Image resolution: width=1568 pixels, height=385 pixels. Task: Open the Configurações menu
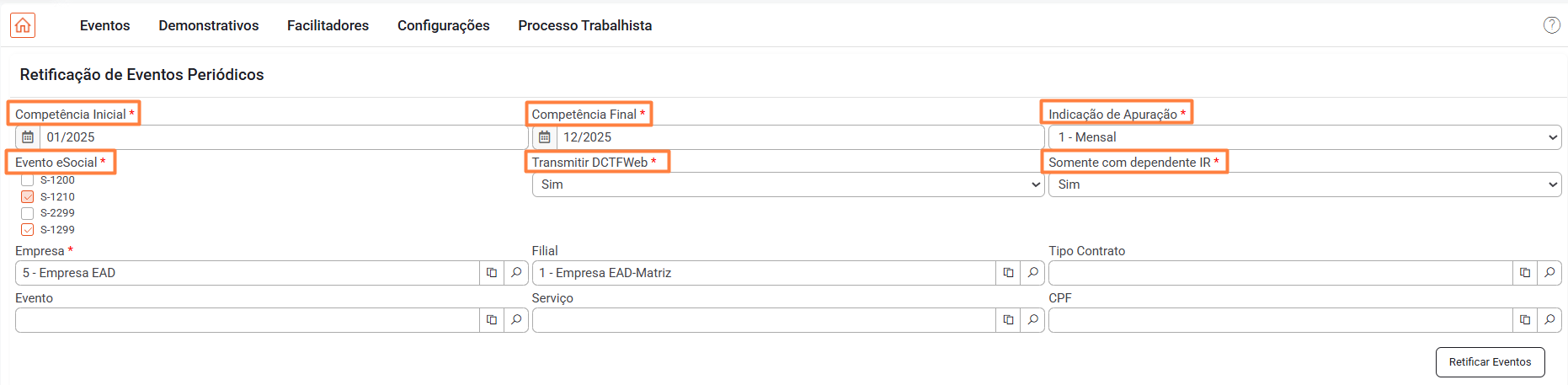point(443,25)
